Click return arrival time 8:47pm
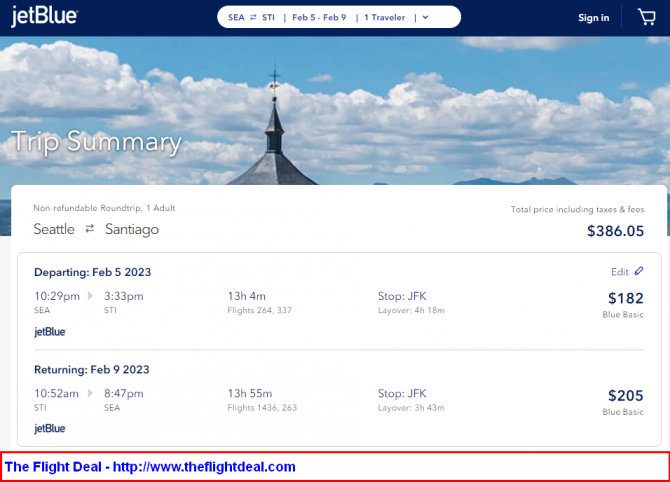The image size is (670, 482). [124, 394]
